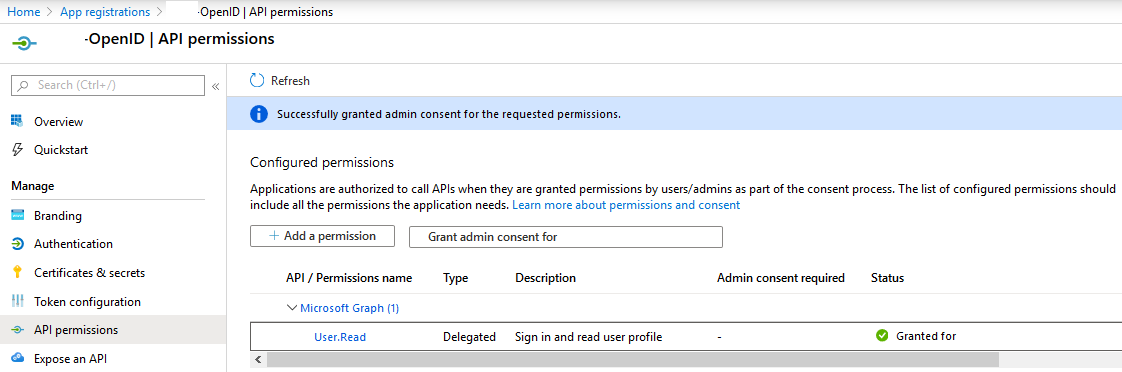Open Branding in the Manage menu
The width and height of the screenshot is (1122, 372).
[x=58, y=216]
